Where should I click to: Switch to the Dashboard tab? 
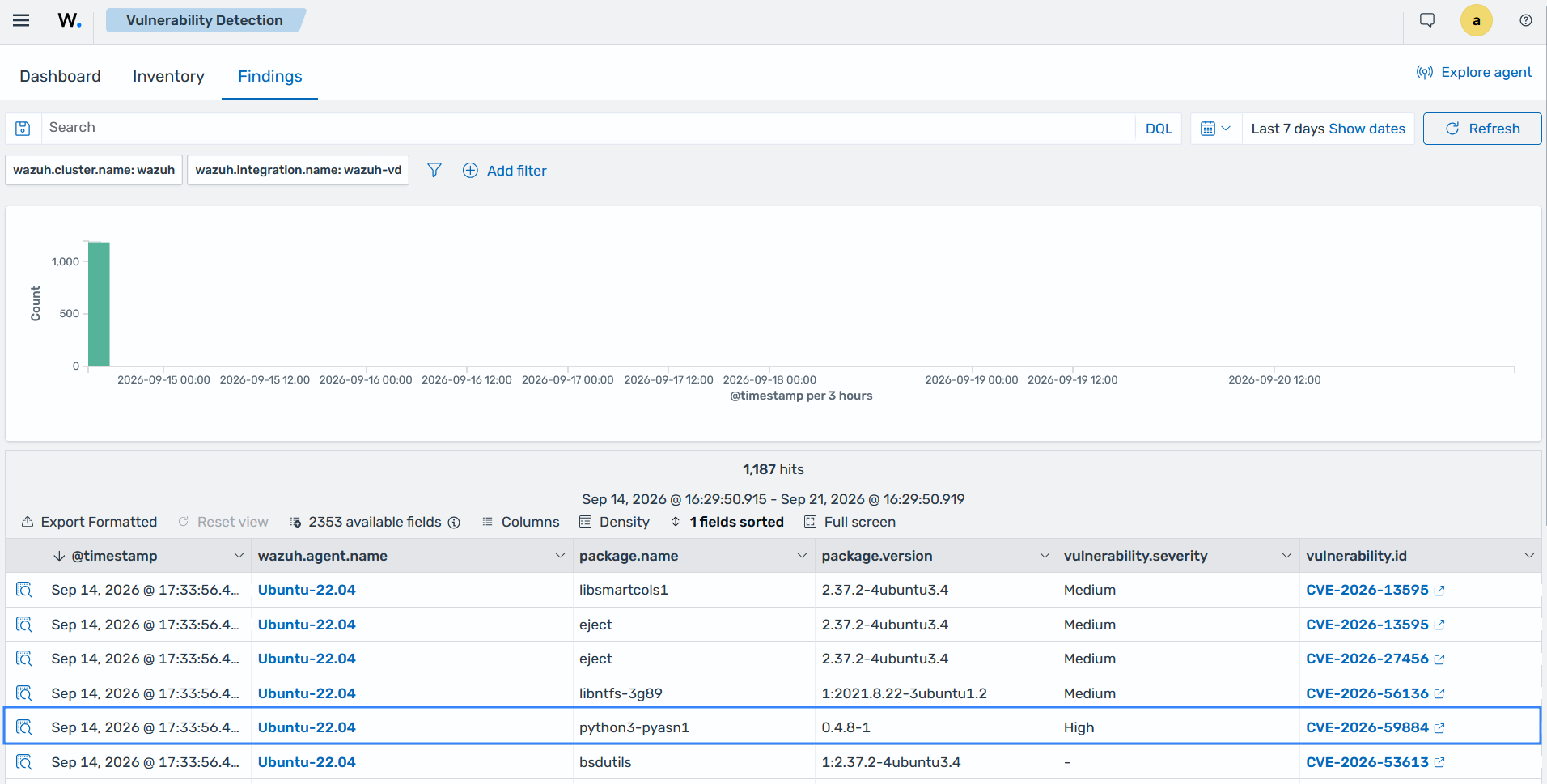[60, 76]
